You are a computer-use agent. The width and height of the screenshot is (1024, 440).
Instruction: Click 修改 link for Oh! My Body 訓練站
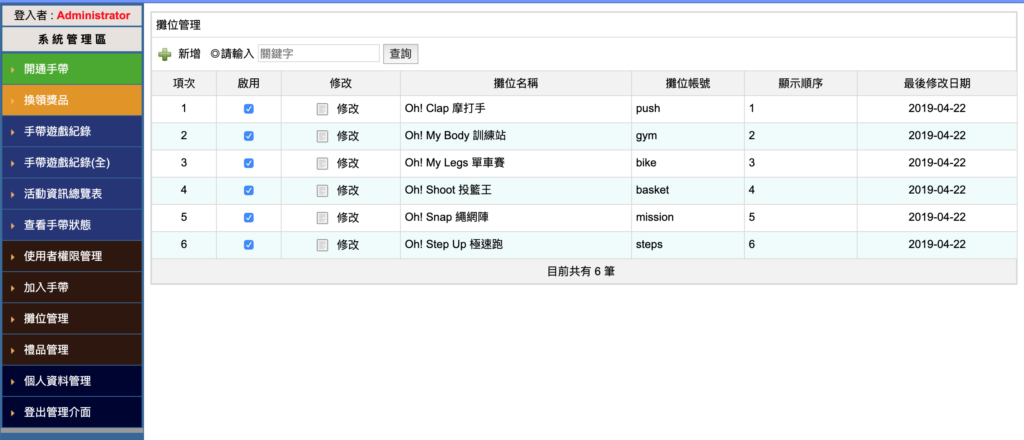(347, 136)
